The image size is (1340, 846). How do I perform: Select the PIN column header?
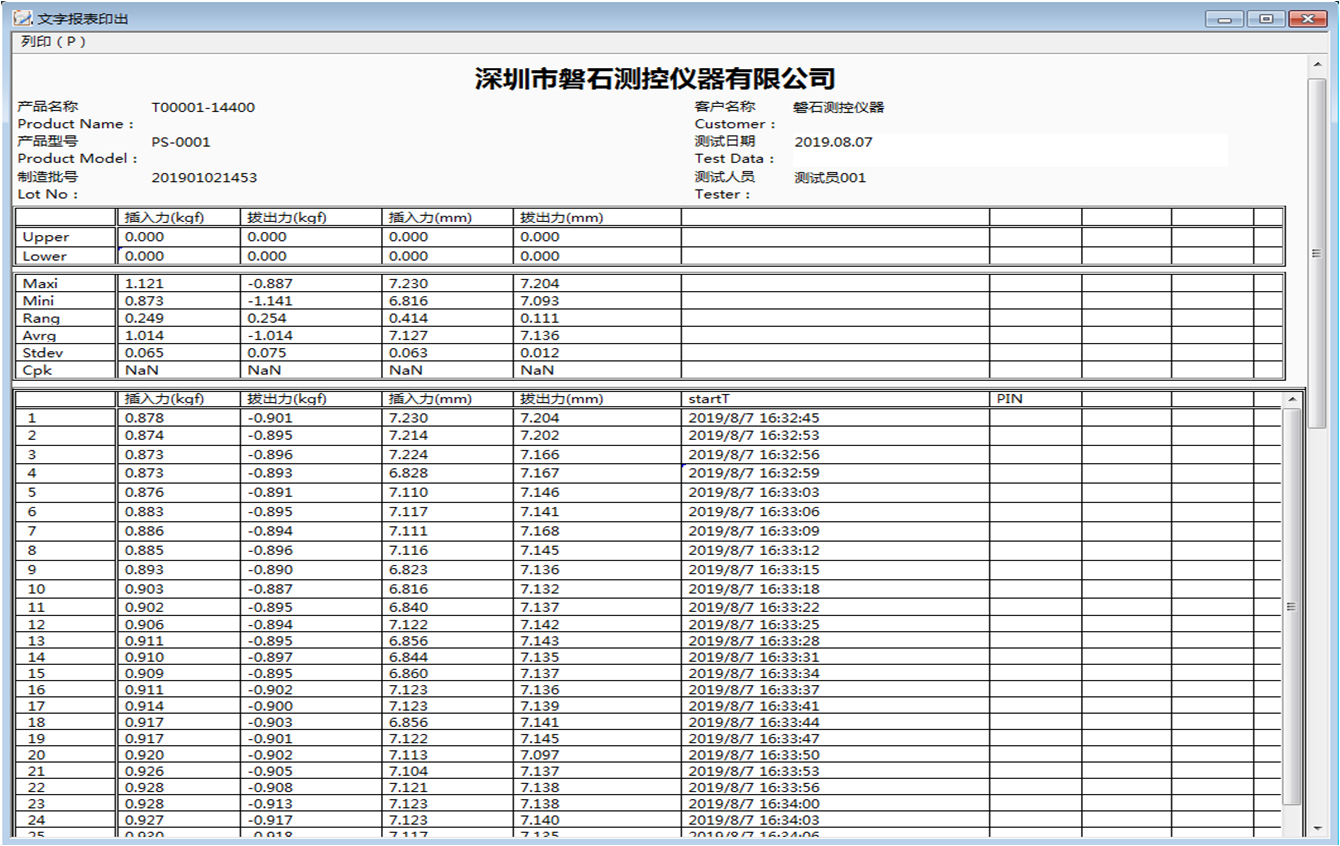coord(1009,399)
